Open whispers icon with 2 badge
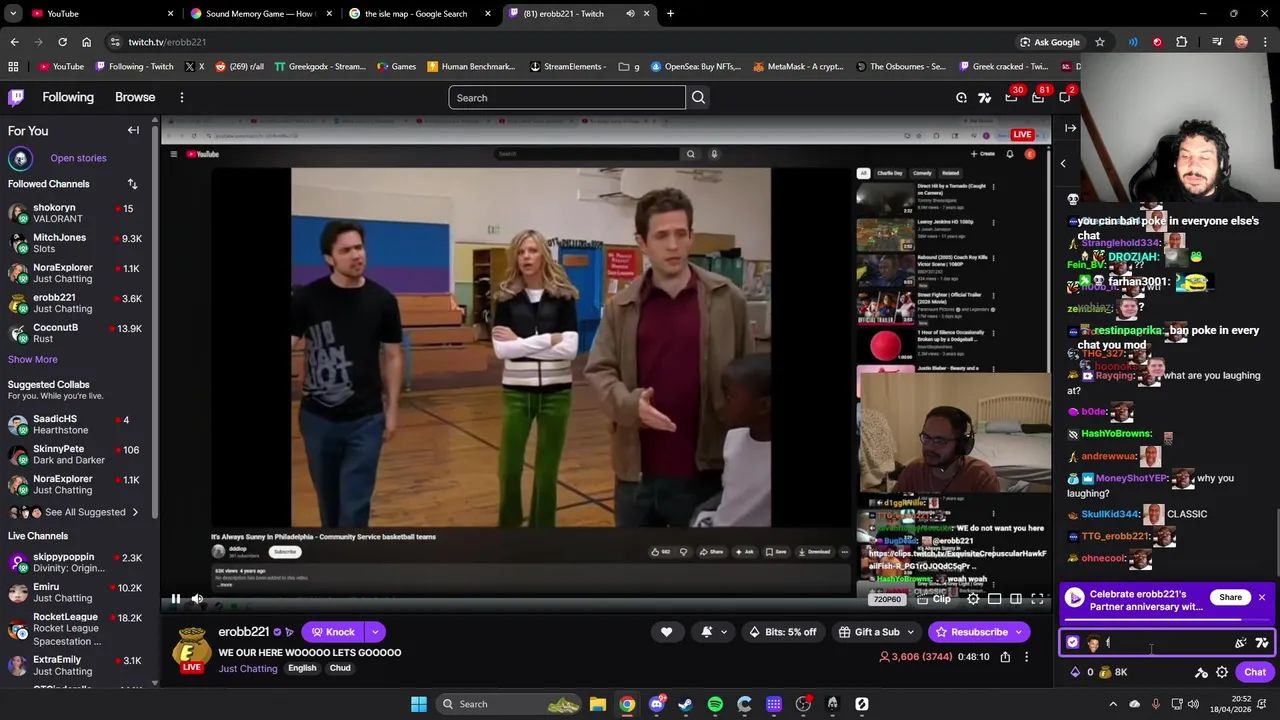The width and height of the screenshot is (1280, 720). pyautogui.click(x=1065, y=97)
